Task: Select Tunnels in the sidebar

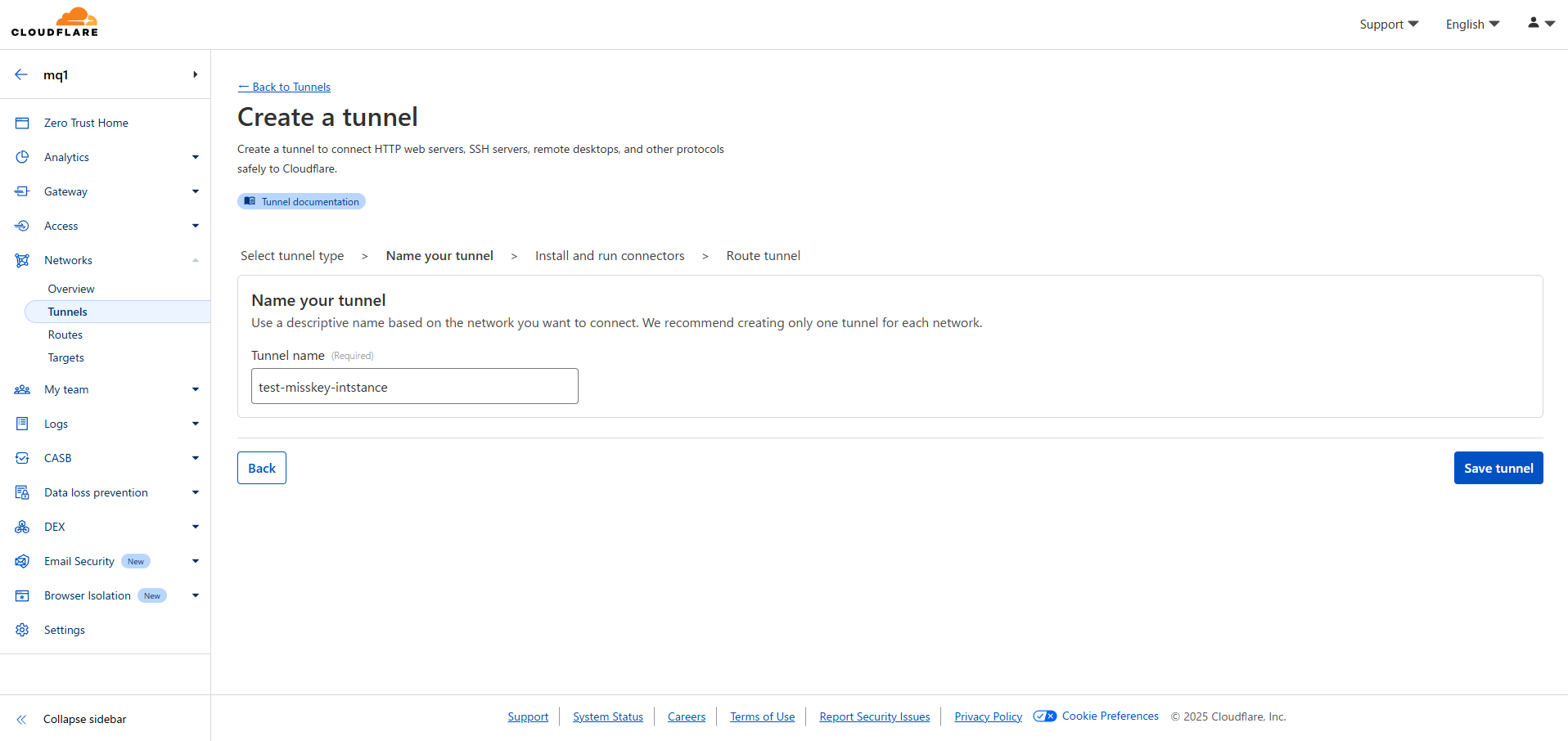Action: [x=117, y=312]
